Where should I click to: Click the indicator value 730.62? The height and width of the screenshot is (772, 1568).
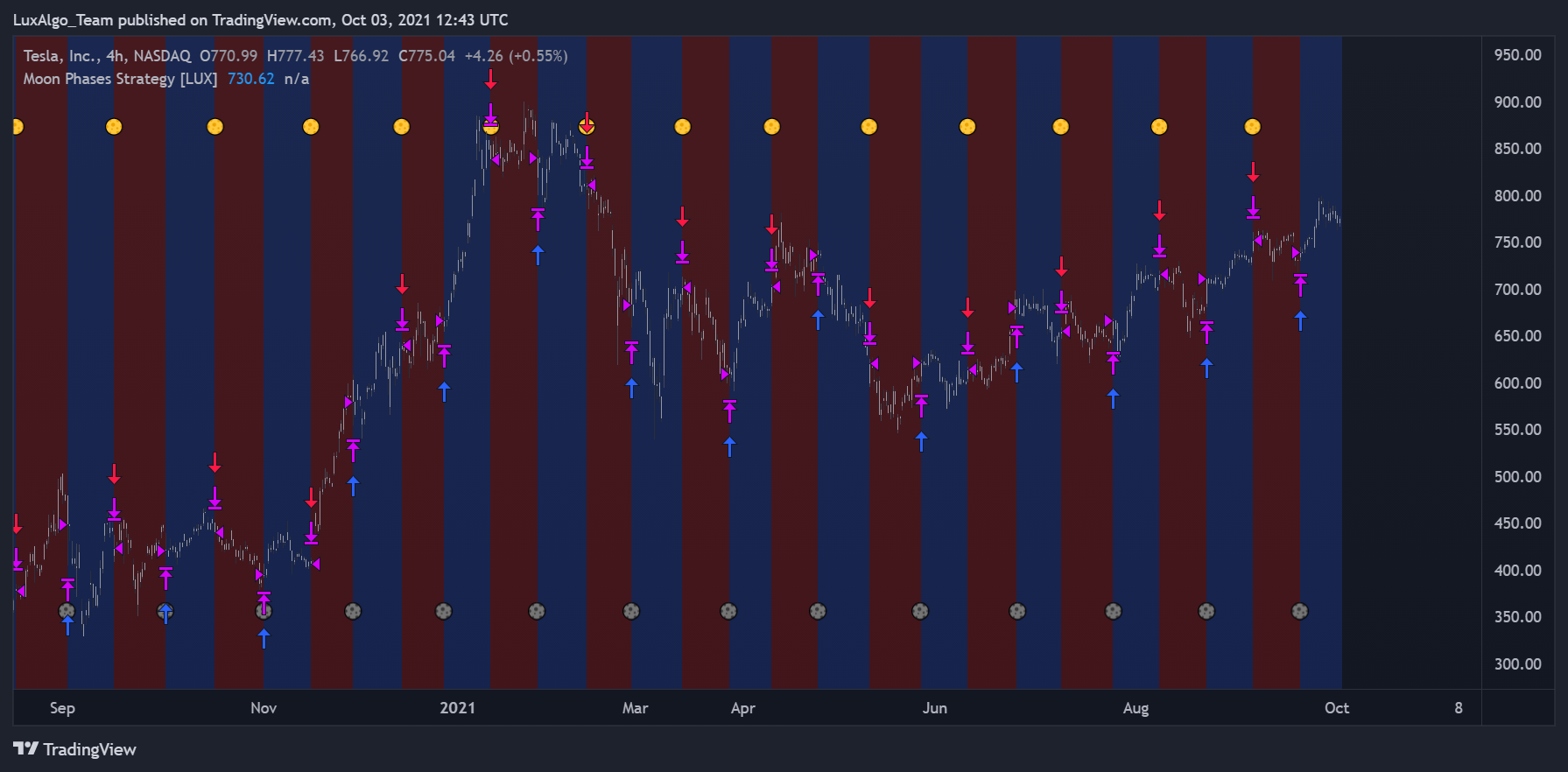click(x=250, y=79)
